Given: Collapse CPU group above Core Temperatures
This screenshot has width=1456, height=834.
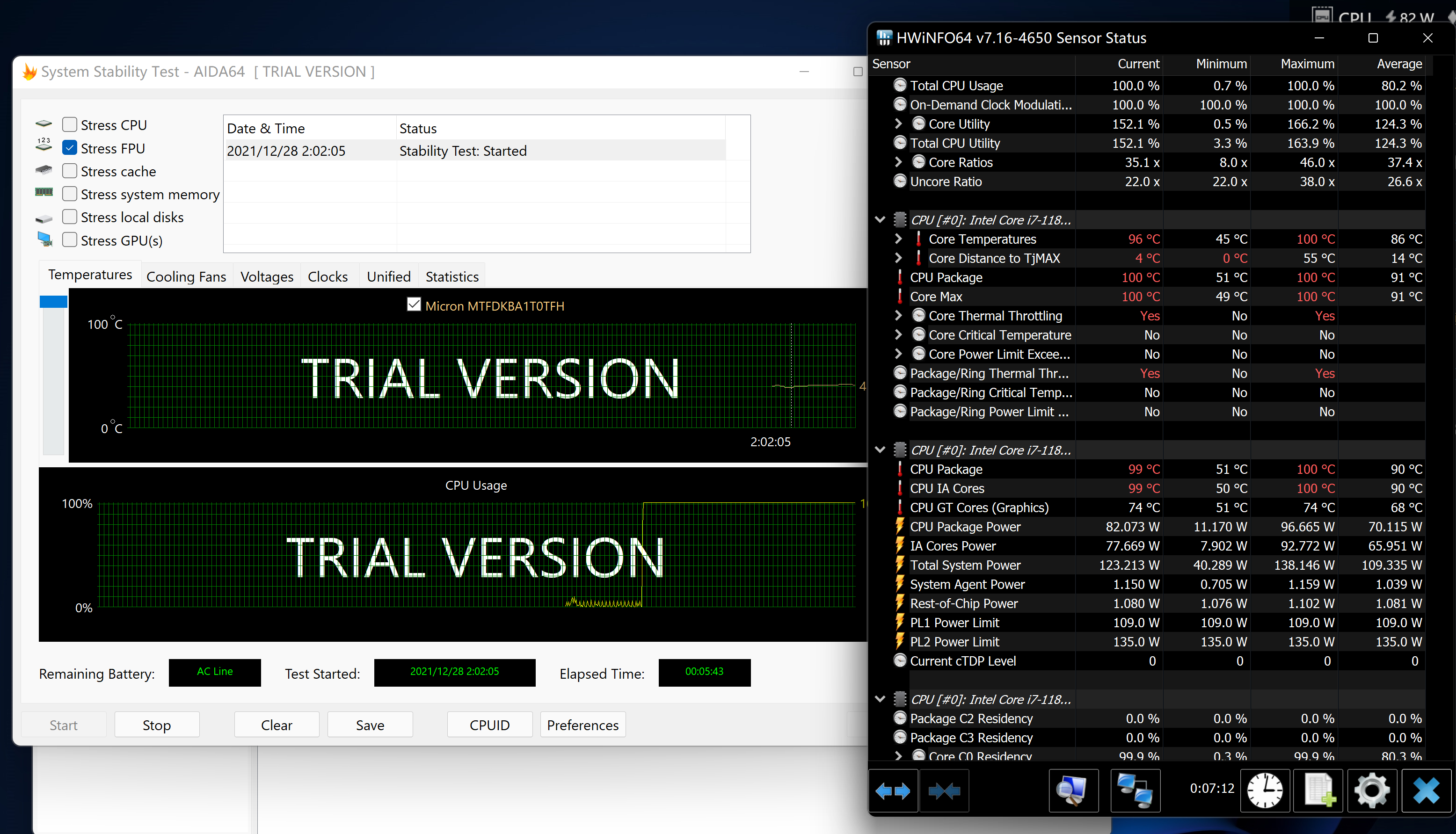Looking at the screenshot, I should [881, 219].
